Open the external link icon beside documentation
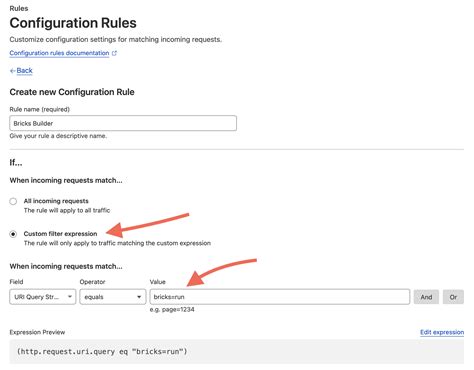This screenshot has height=370, width=474. [x=114, y=53]
